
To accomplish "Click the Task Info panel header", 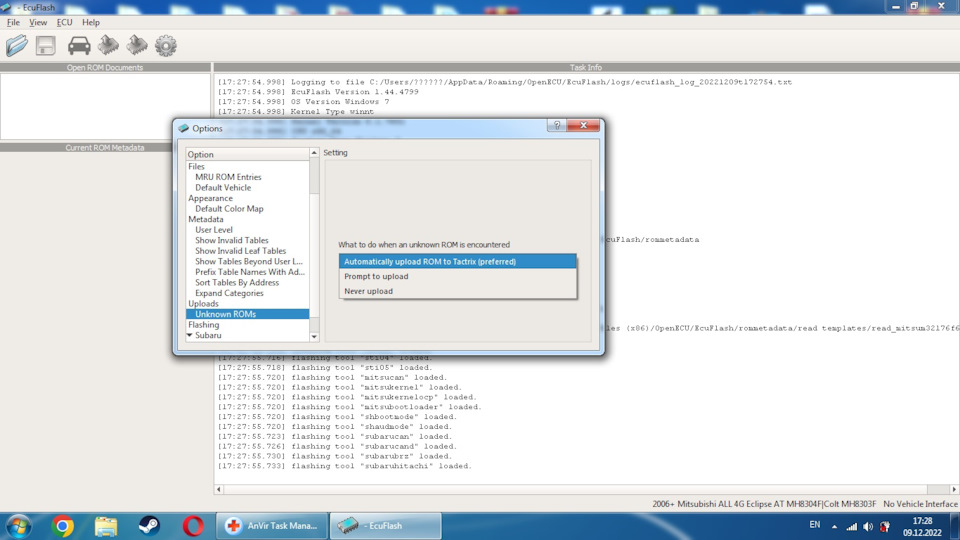I will click(586, 67).
